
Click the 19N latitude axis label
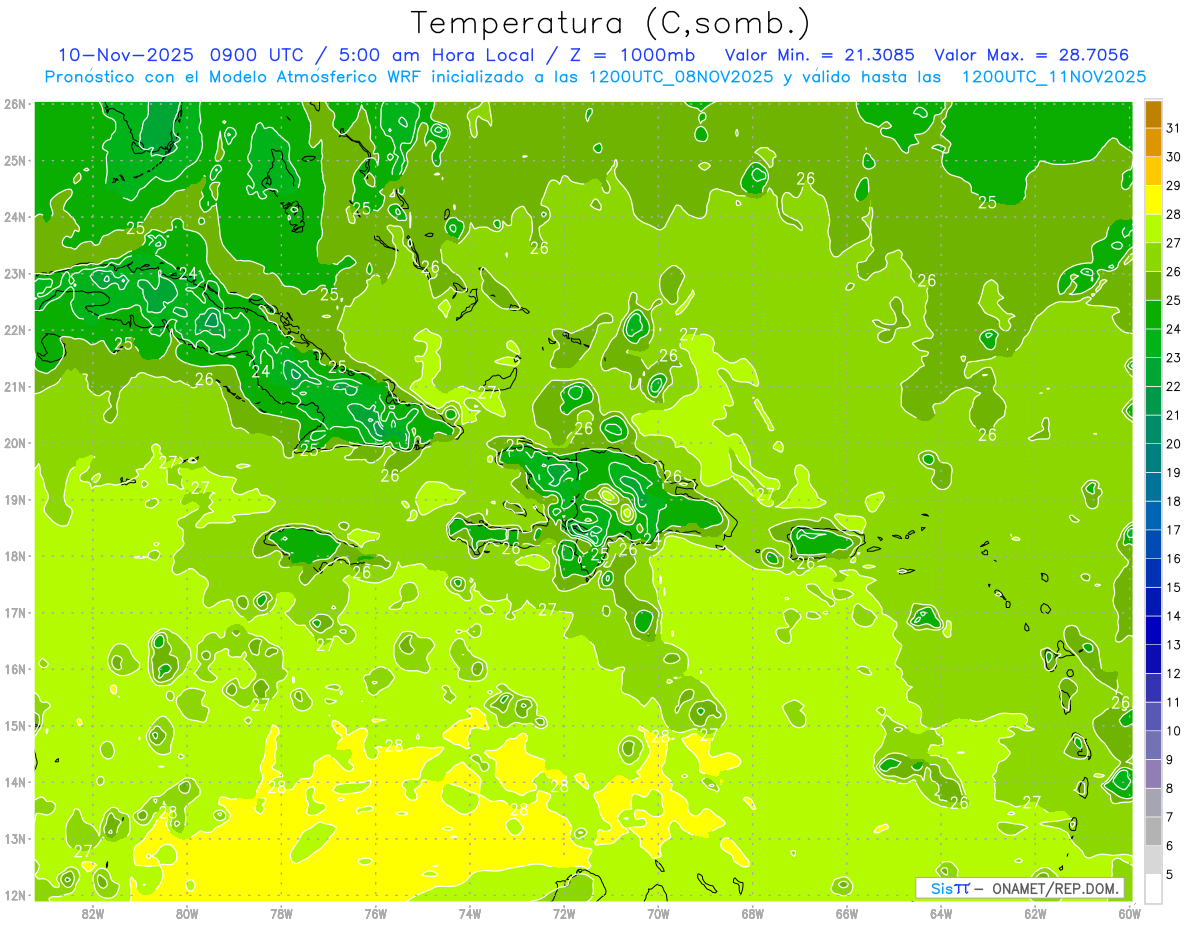[14, 499]
